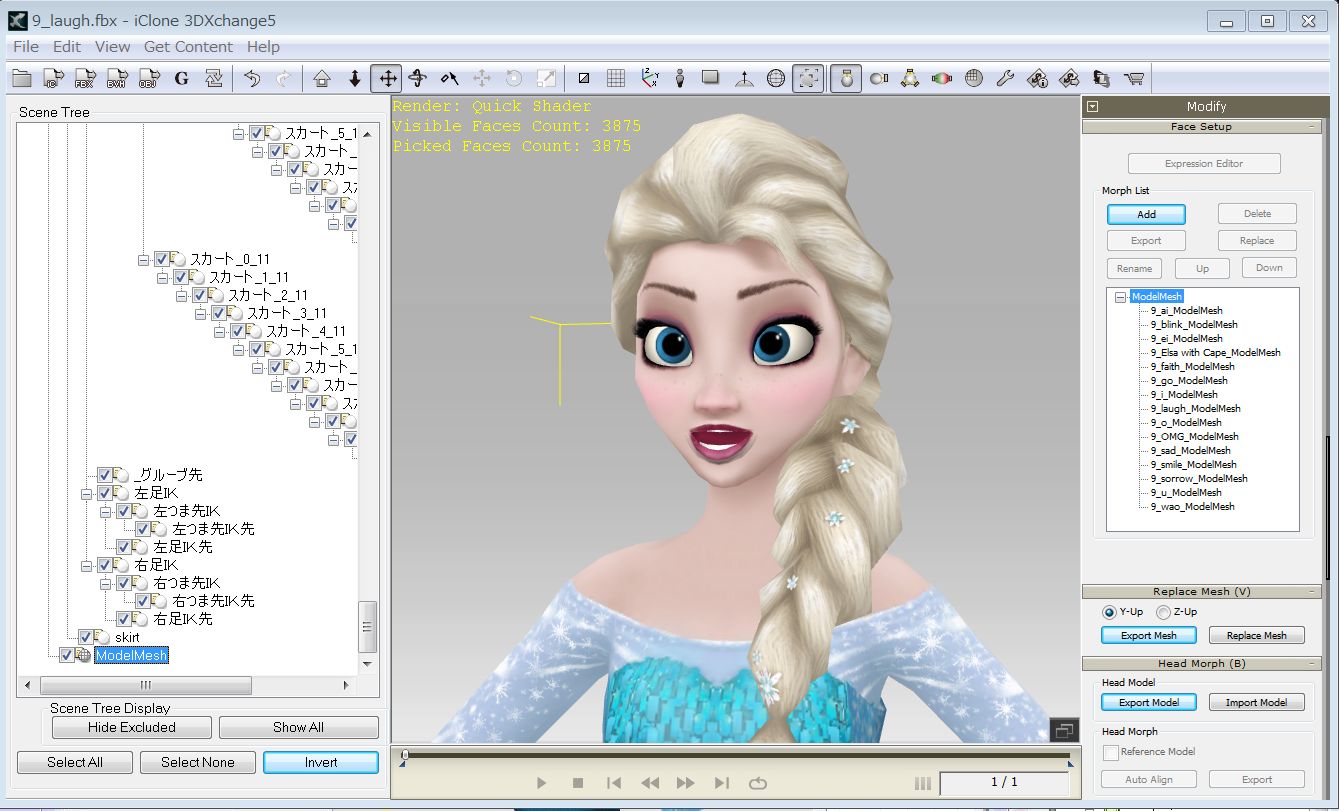Open the Get Content menu

pyautogui.click(x=188, y=47)
